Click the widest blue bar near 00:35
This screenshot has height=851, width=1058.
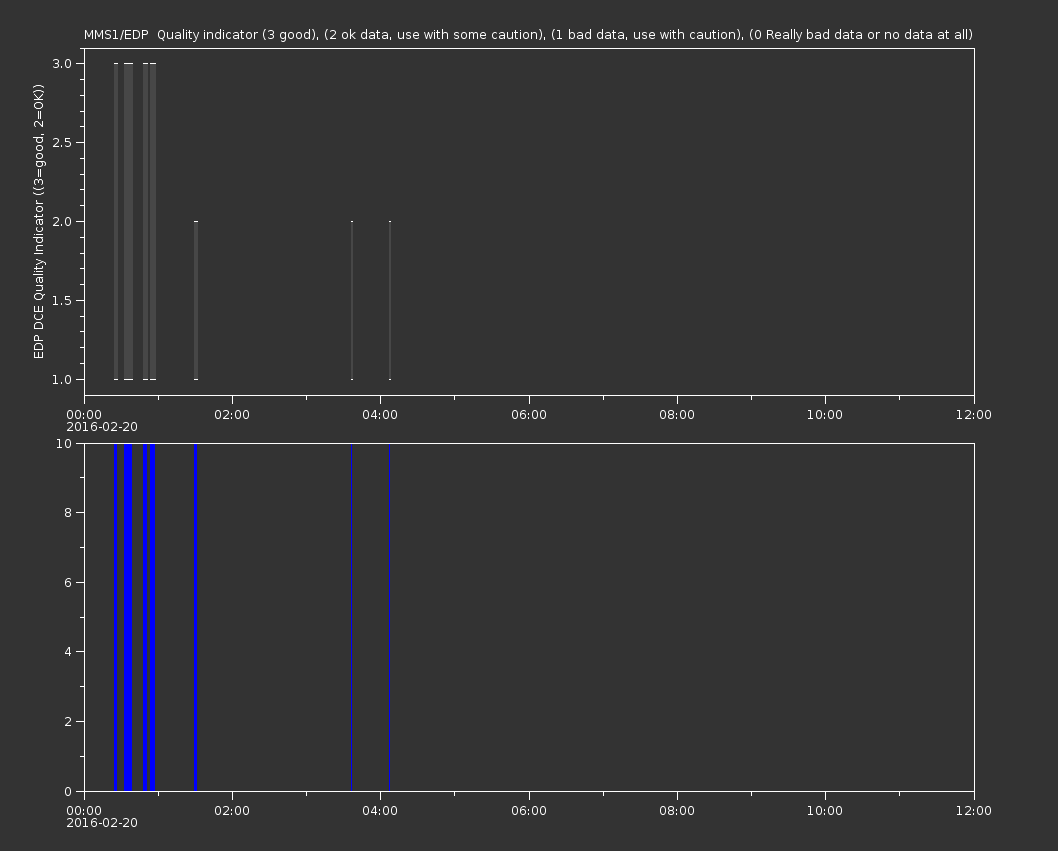[128, 617]
